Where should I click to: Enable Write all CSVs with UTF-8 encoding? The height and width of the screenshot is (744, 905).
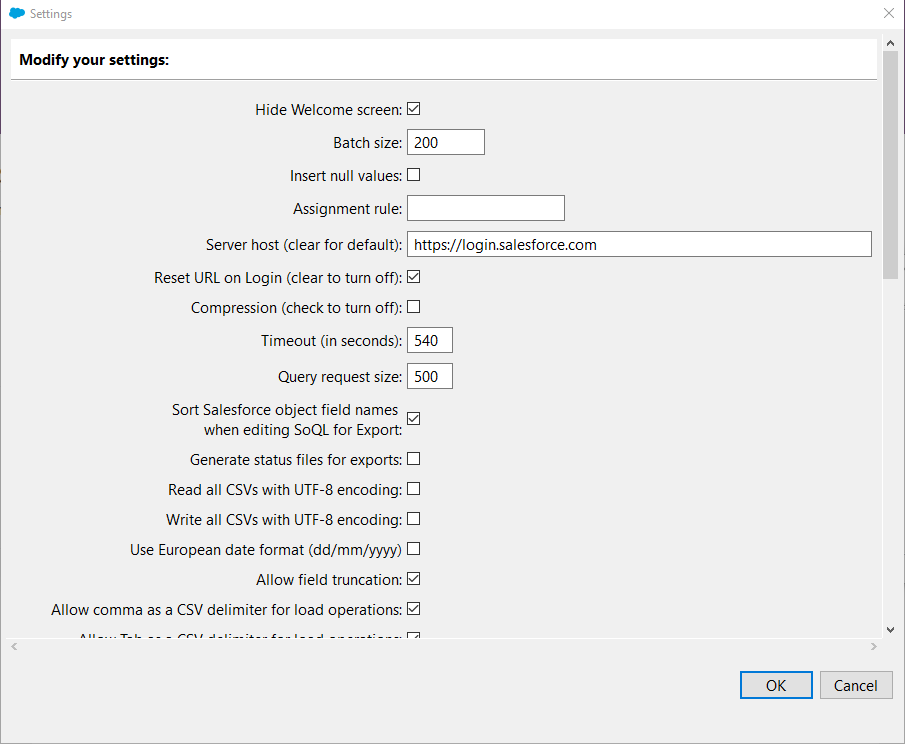point(413,519)
